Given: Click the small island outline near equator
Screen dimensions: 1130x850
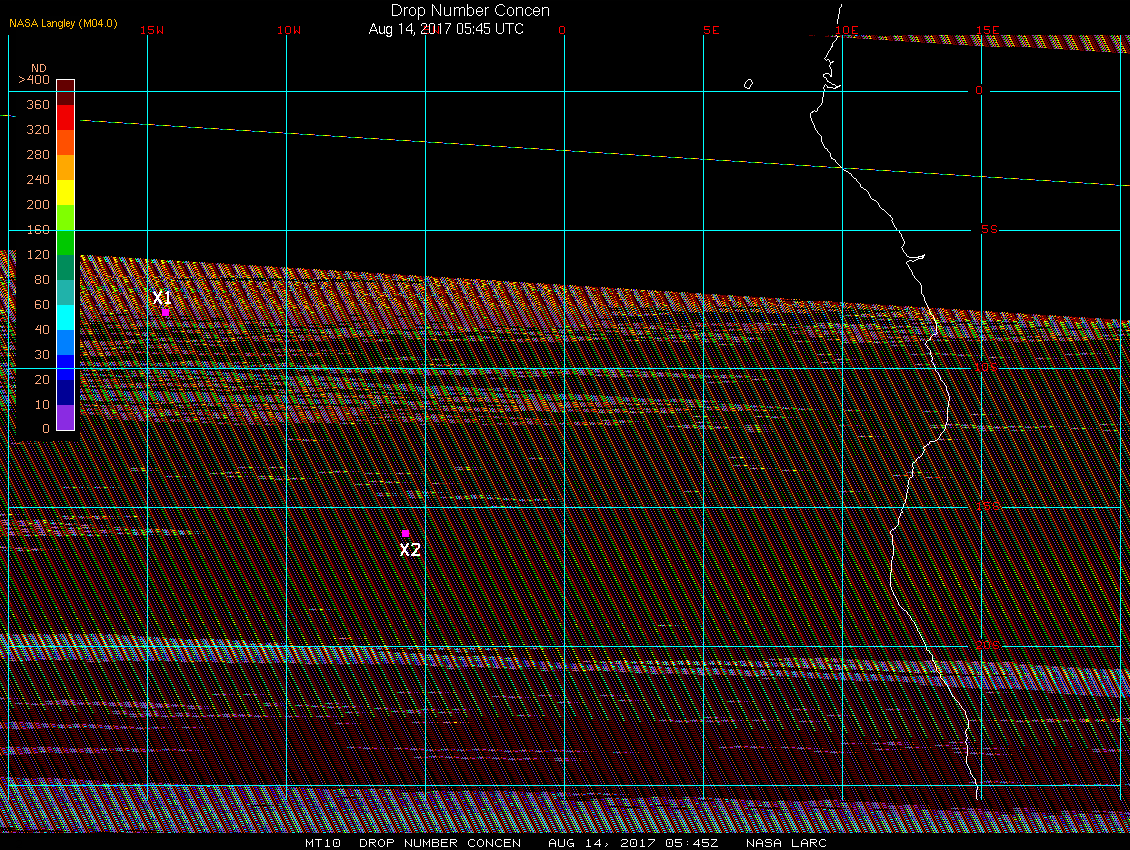Looking at the screenshot, I should 748,84.
